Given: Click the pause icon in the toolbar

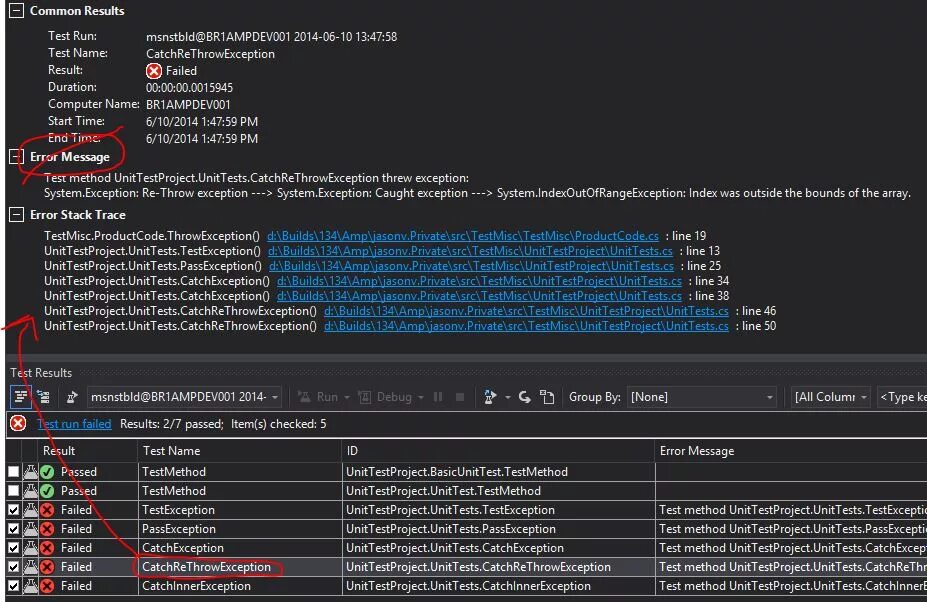Looking at the screenshot, I should tap(438, 397).
